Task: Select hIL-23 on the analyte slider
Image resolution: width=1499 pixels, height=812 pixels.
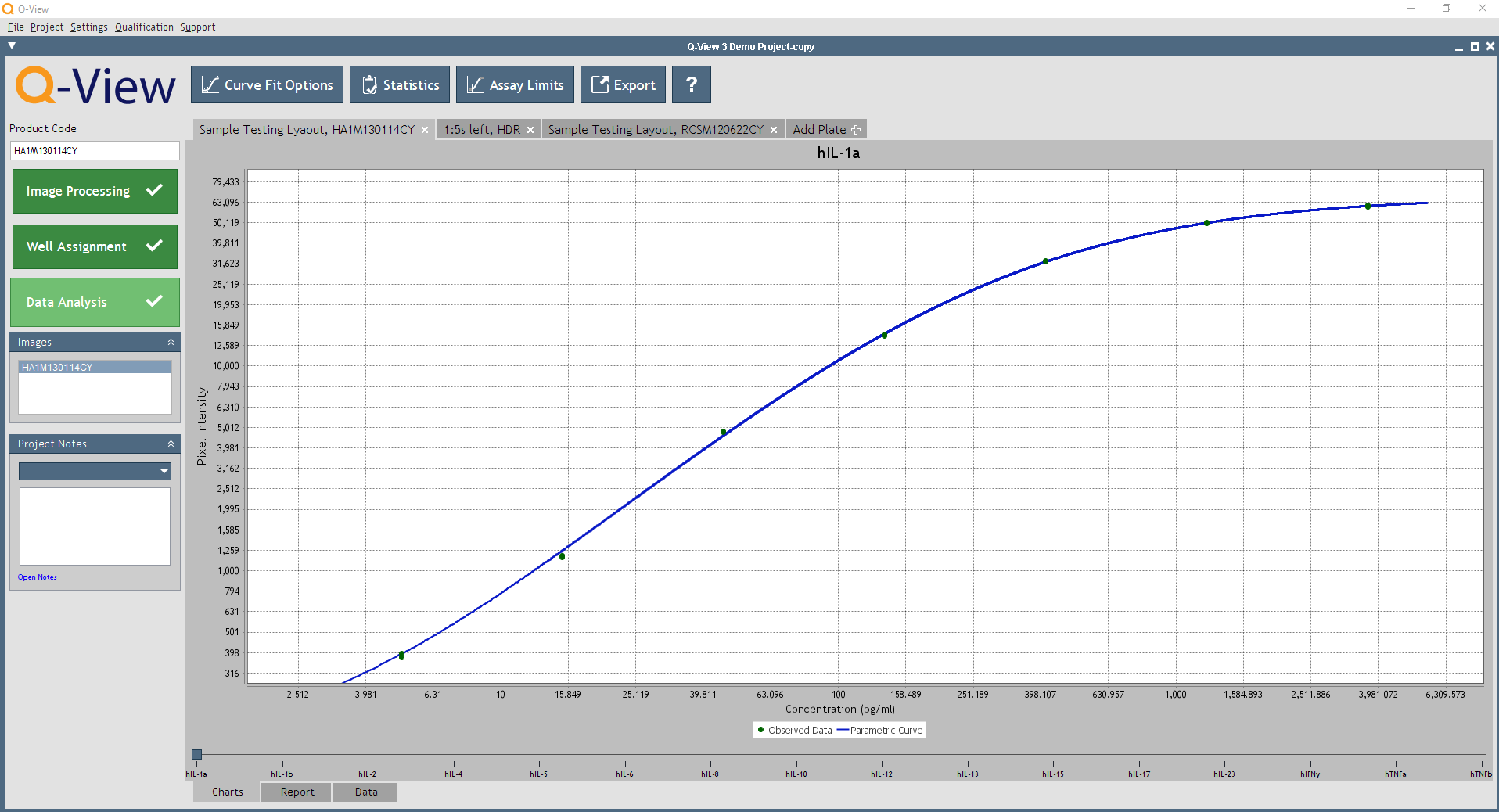Action: click(1224, 774)
